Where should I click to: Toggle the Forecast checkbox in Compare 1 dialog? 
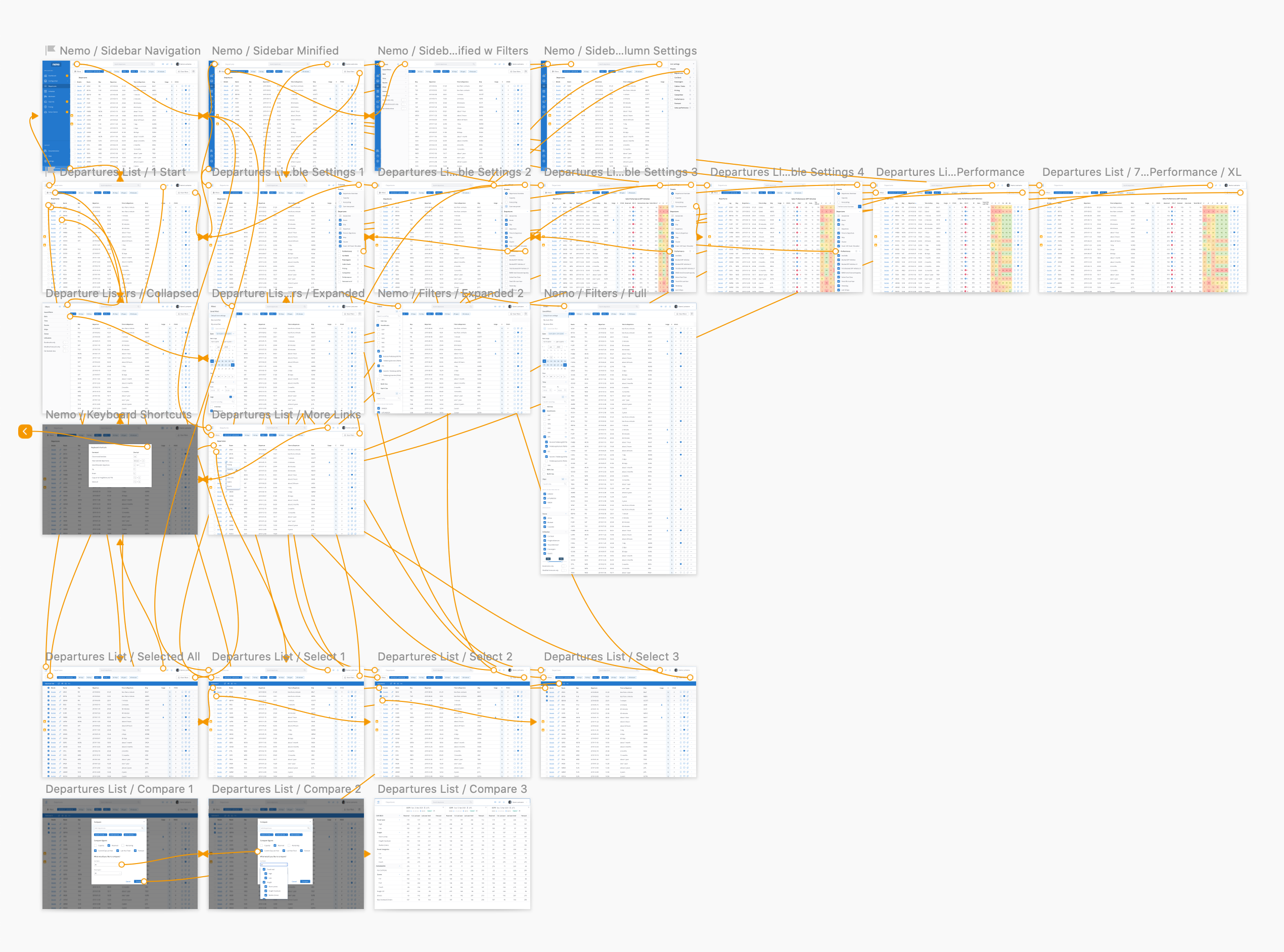[135, 851]
